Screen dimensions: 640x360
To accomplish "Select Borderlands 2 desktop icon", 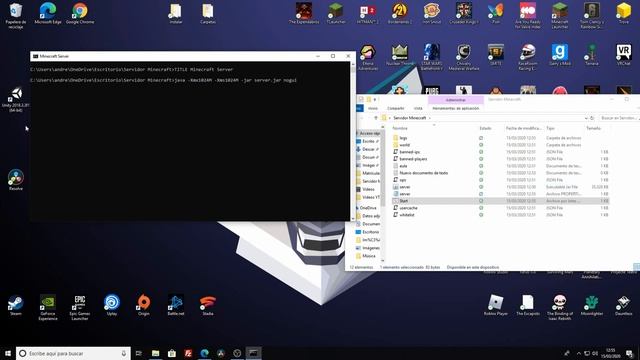I will click(x=400, y=13).
